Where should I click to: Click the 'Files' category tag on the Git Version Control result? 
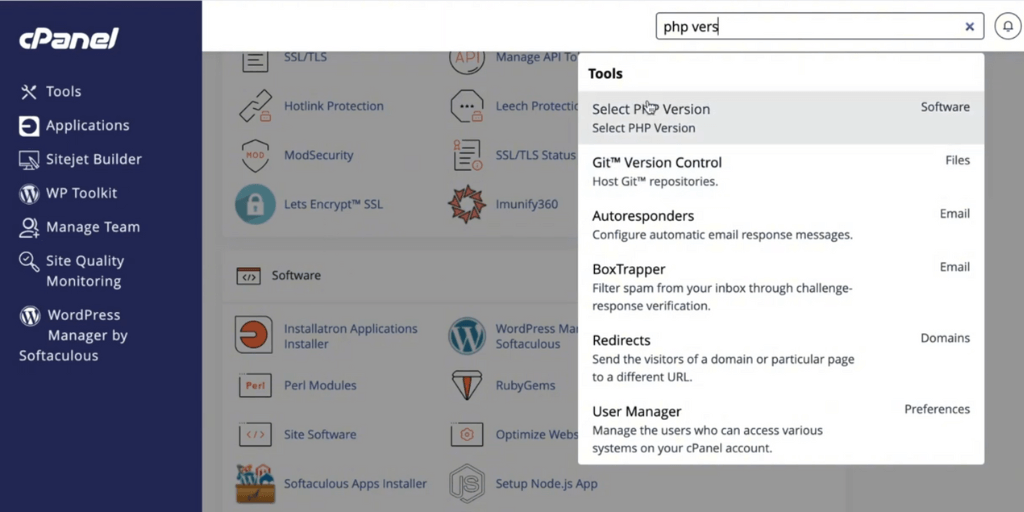point(957,160)
